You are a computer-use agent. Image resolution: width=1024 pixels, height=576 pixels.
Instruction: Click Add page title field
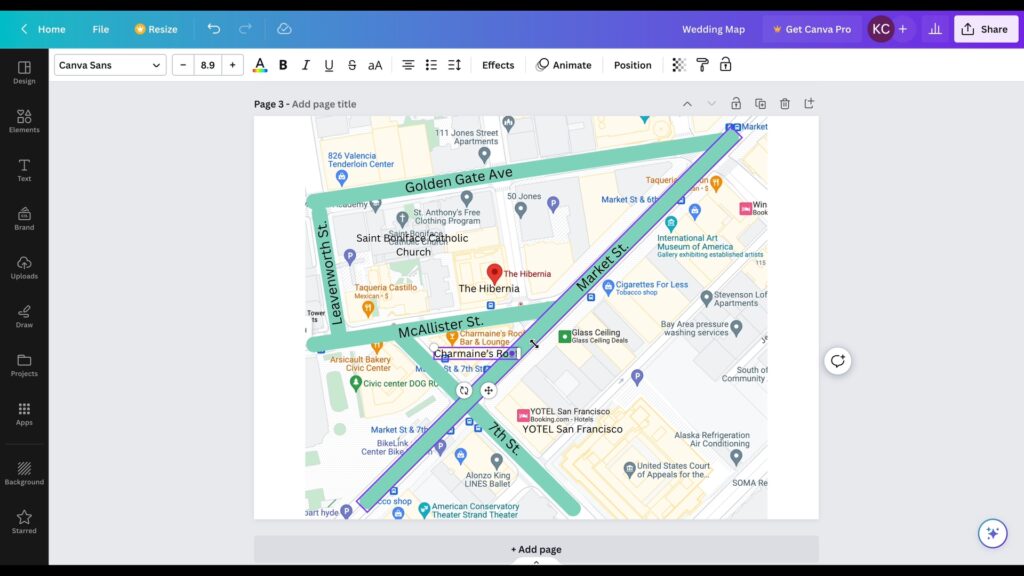(324, 104)
